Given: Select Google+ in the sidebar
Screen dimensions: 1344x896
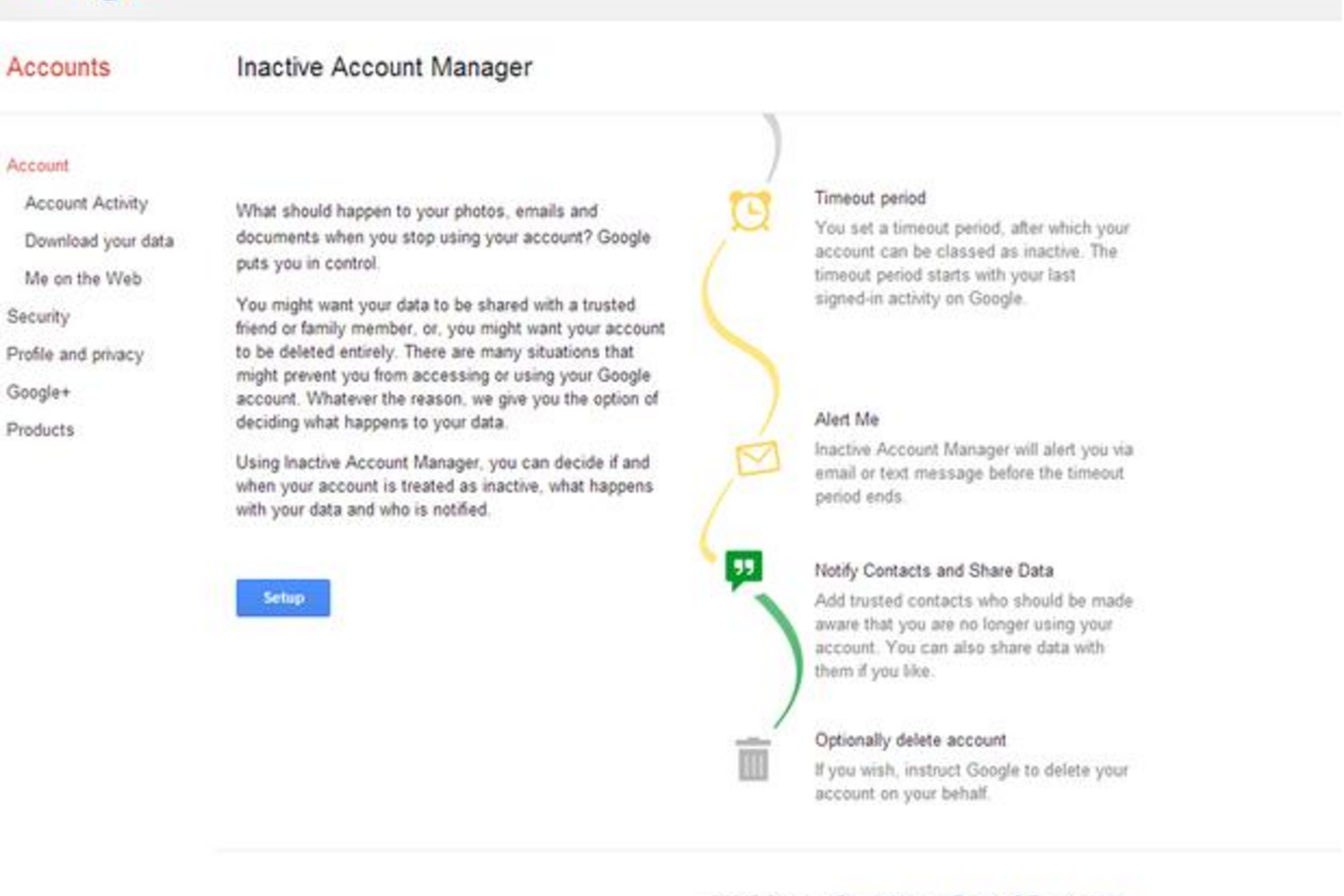Looking at the screenshot, I should coord(38,392).
